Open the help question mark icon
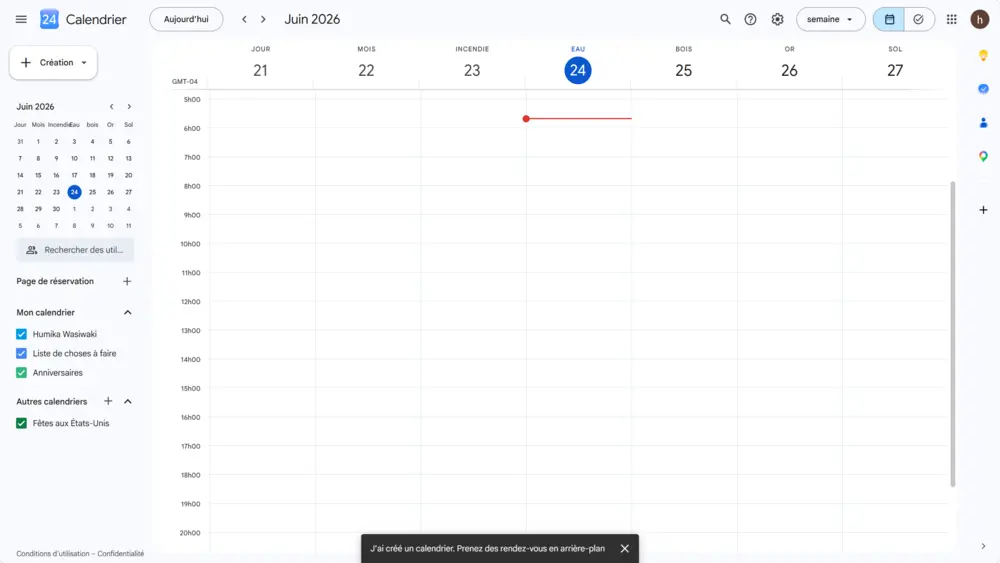 click(x=751, y=19)
